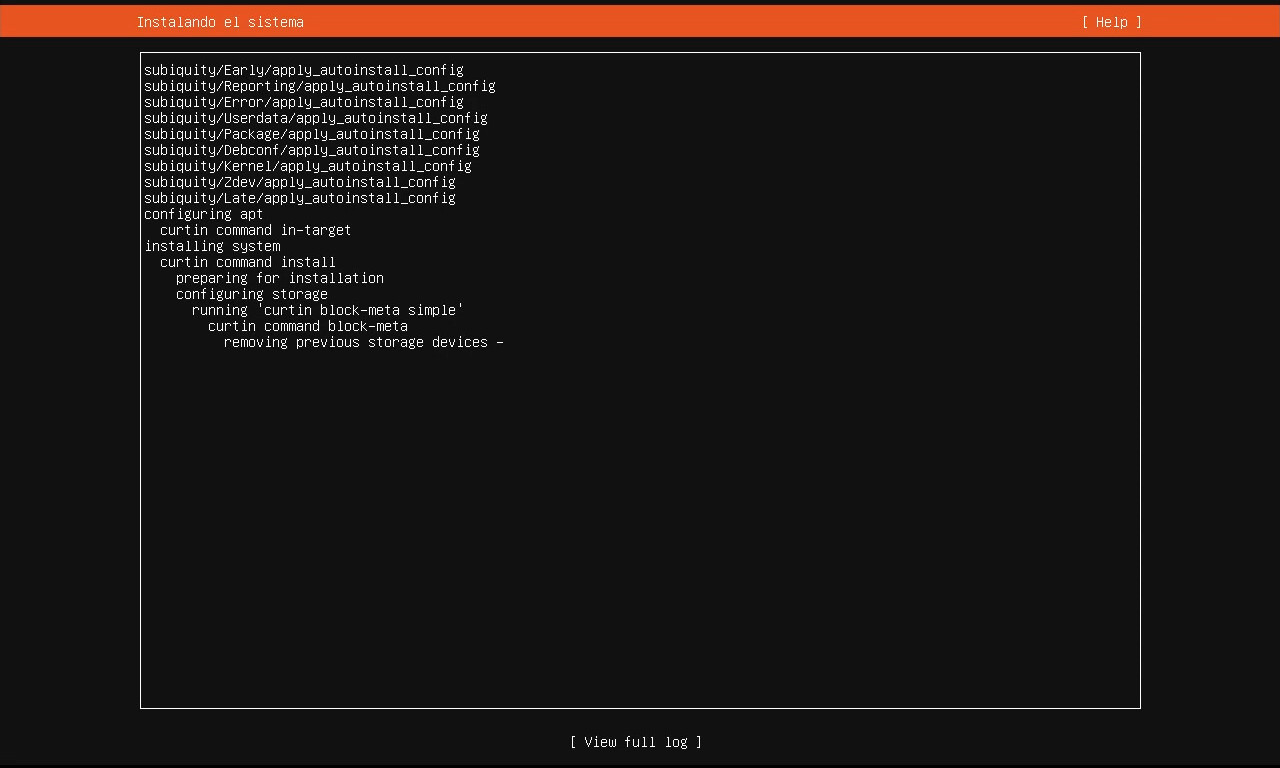The image size is (1280, 768).
Task: Click the subiquity/Error/apply_autoinstall_config log entry
Action: pyautogui.click(x=303, y=102)
